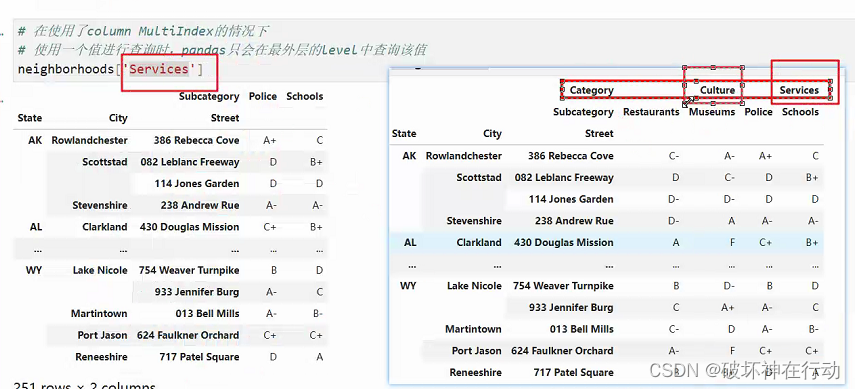This screenshot has width=855, height=389.
Task: Click 933 Jennifer Burg in the two-column output
Action: coord(197,292)
